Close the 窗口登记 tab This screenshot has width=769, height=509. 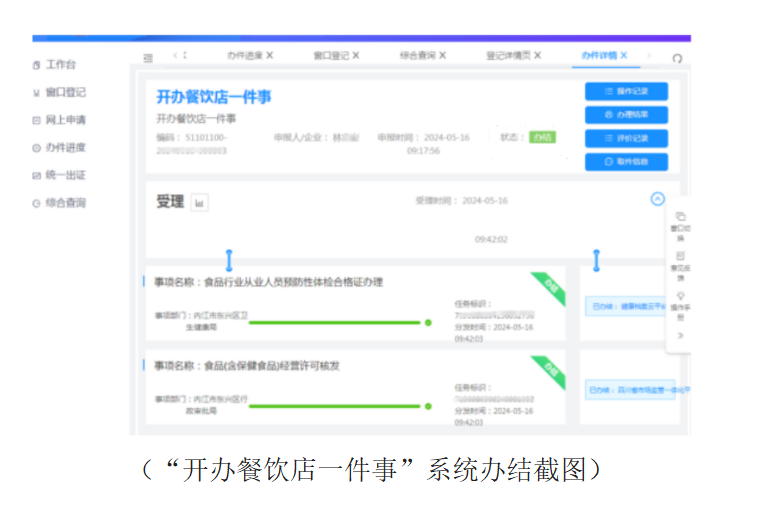[x=356, y=55]
